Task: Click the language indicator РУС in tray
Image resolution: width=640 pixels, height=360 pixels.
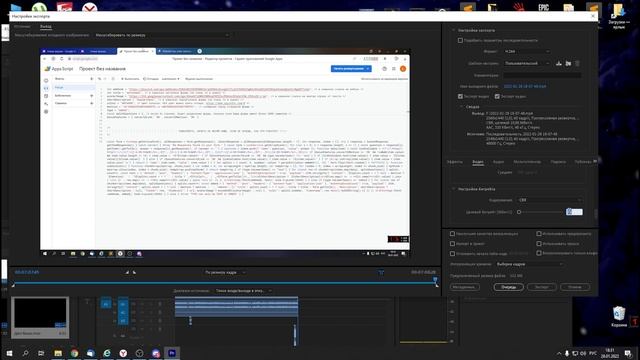Action: (x=593, y=353)
